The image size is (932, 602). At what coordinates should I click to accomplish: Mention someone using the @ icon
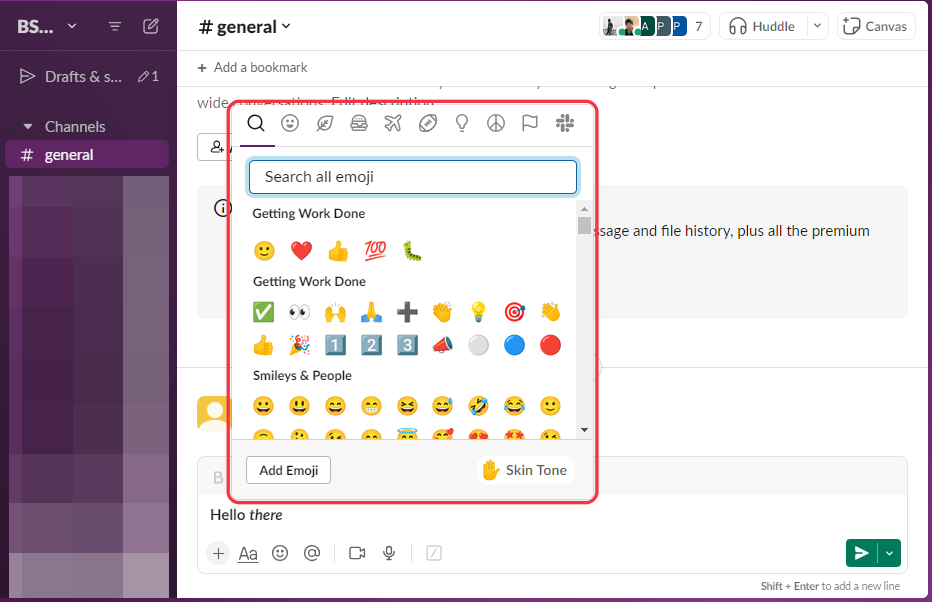[x=312, y=553]
